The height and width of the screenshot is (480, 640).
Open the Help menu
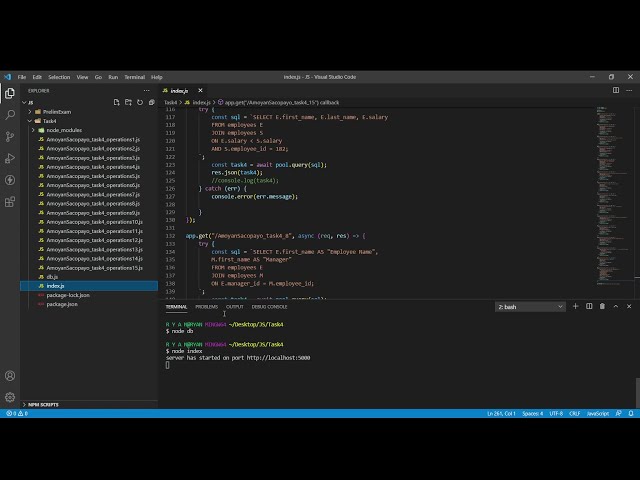(x=156, y=77)
